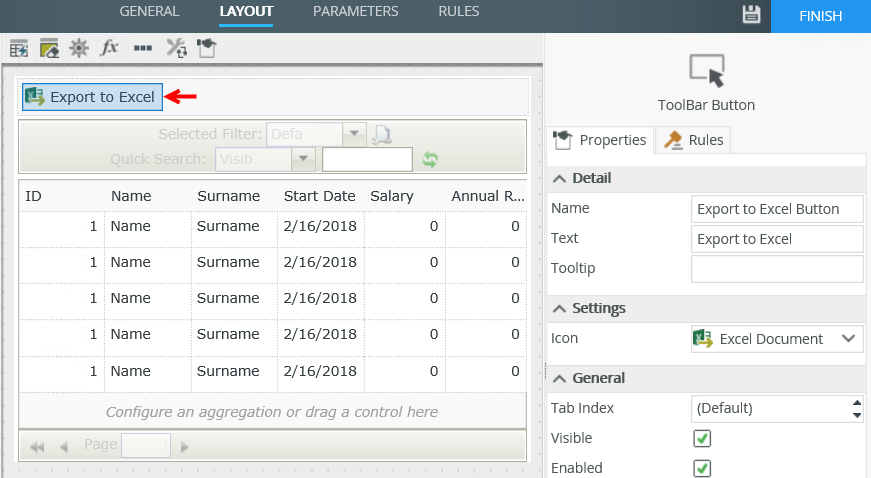Click the fx expressions toolbar icon
Image resolution: width=871 pixels, height=478 pixels.
tap(110, 48)
